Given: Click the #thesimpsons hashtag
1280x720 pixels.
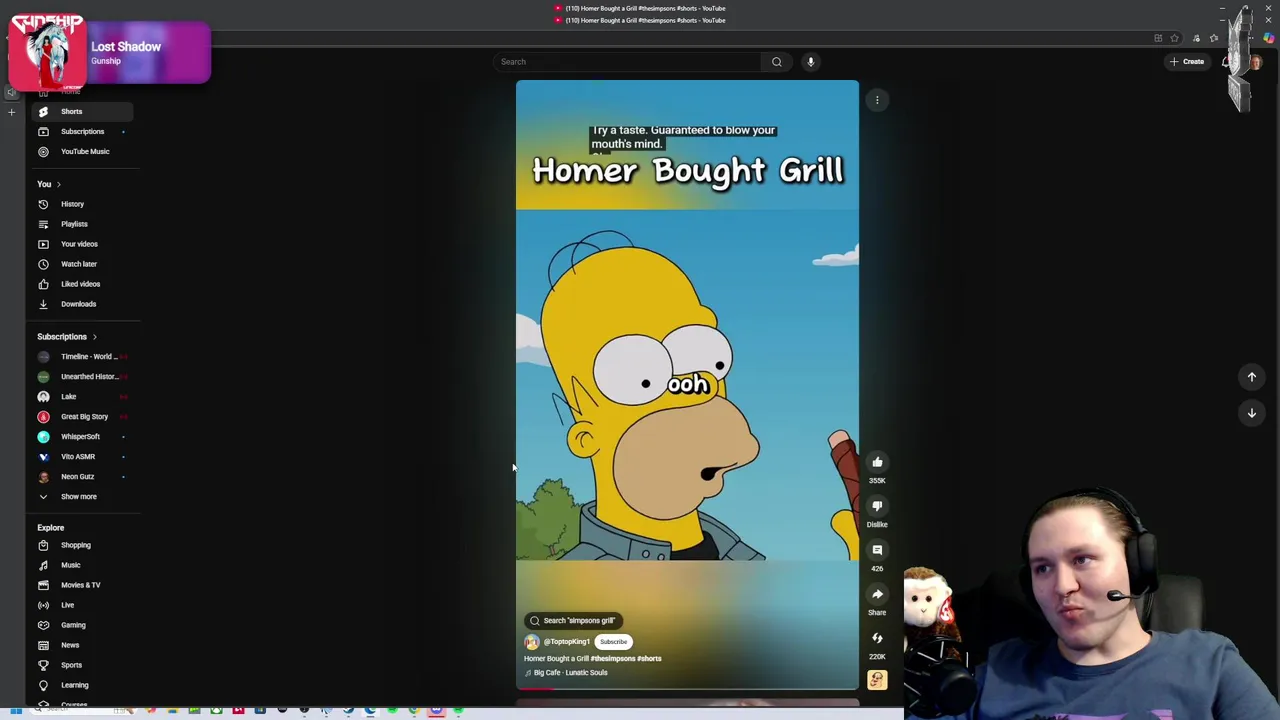Looking at the screenshot, I should point(613,659).
